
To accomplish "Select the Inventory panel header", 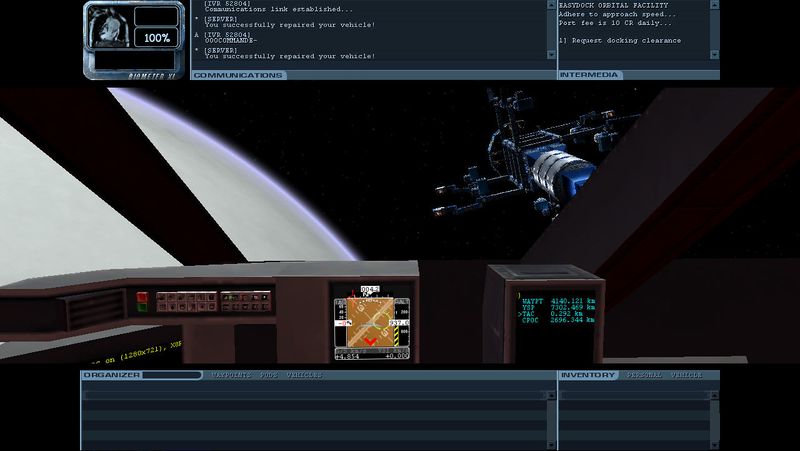I will (588, 375).
